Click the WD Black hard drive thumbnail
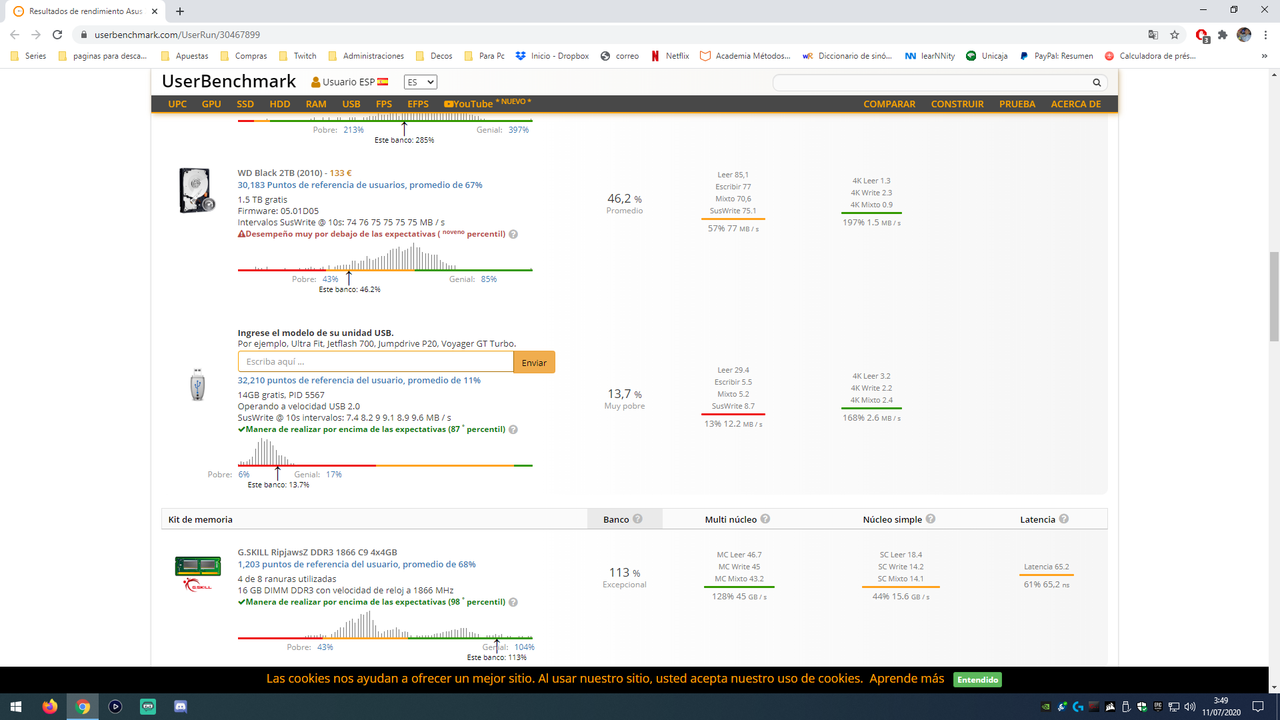This screenshot has height=720, width=1280. click(x=197, y=190)
